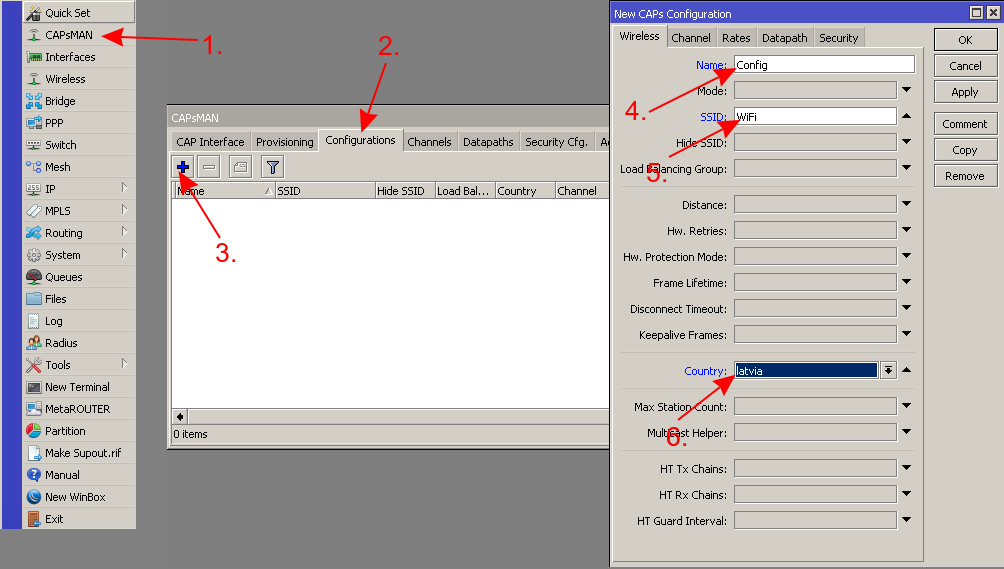
Task: Click the OK button
Action: [964, 40]
